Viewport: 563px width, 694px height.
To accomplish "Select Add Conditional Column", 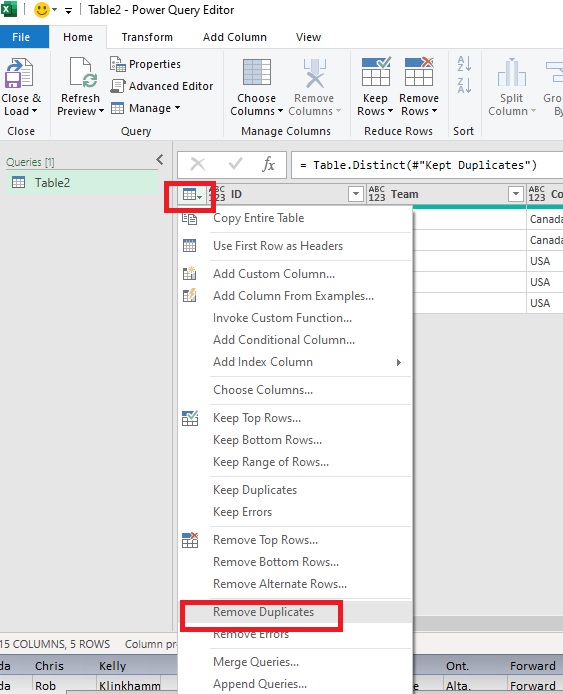I will [x=295, y=340].
